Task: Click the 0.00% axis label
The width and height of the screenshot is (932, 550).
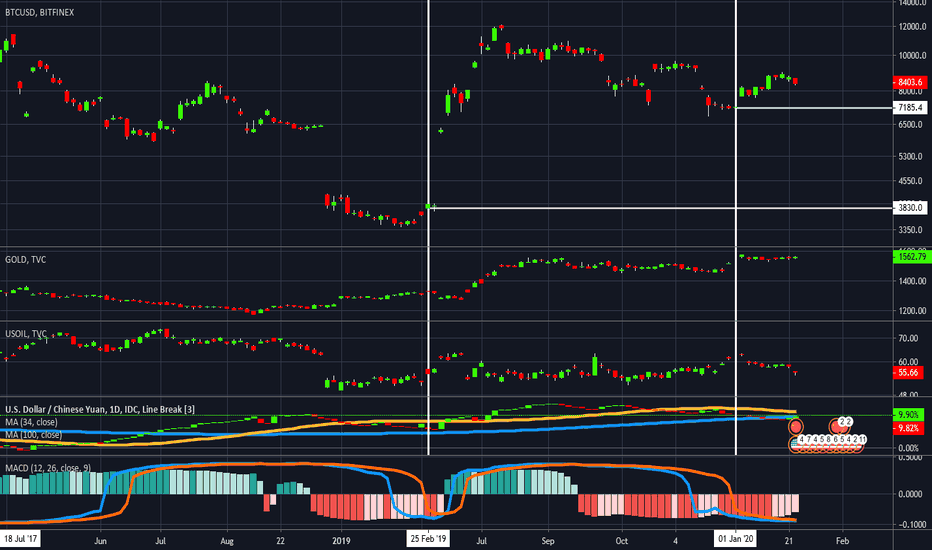Action: tap(908, 448)
